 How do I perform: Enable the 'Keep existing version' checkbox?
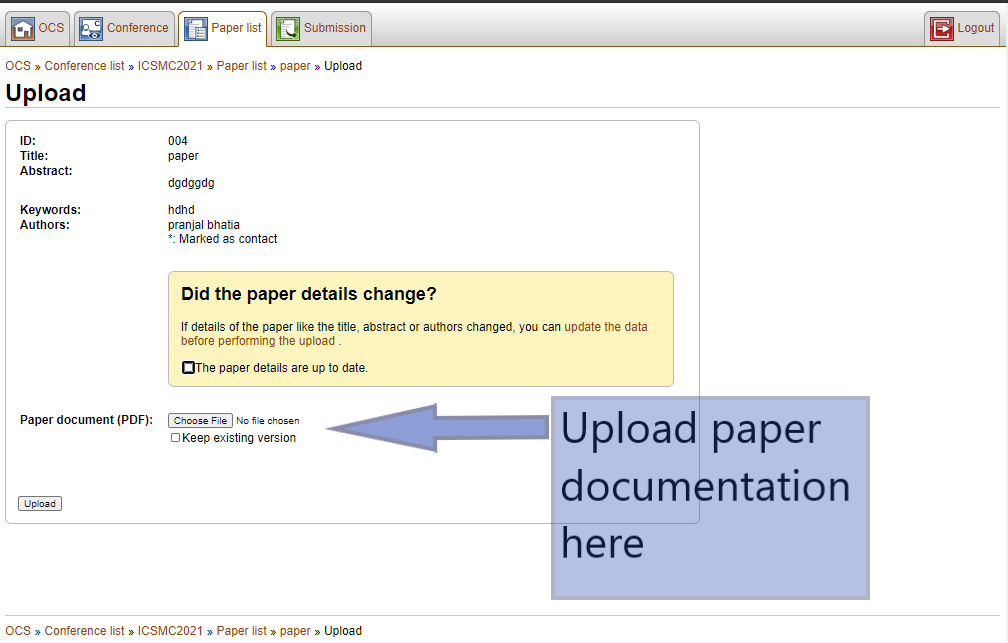pyautogui.click(x=176, y=438)
